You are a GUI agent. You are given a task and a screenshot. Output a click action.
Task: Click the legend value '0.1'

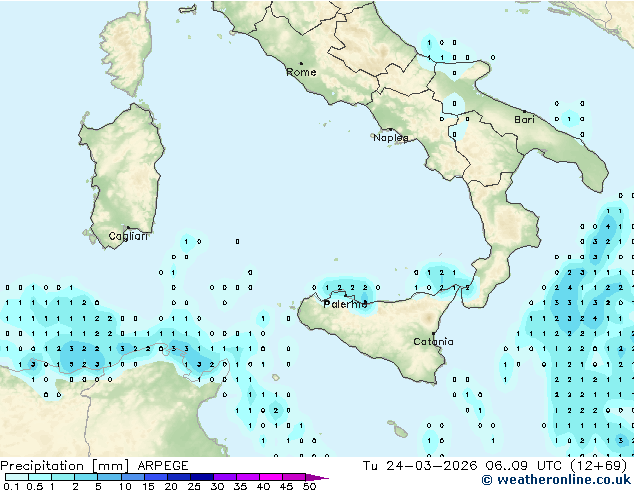click(11, 486)
